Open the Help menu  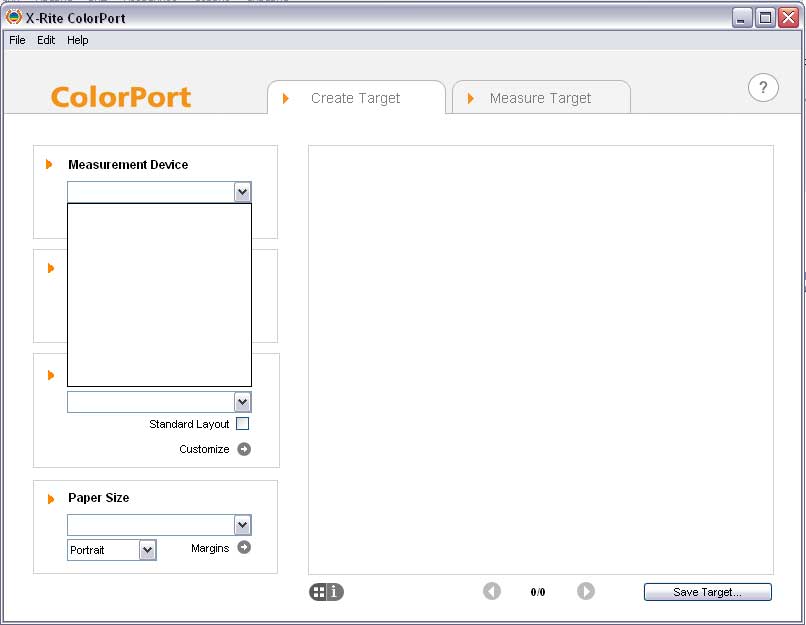point(78,40)
